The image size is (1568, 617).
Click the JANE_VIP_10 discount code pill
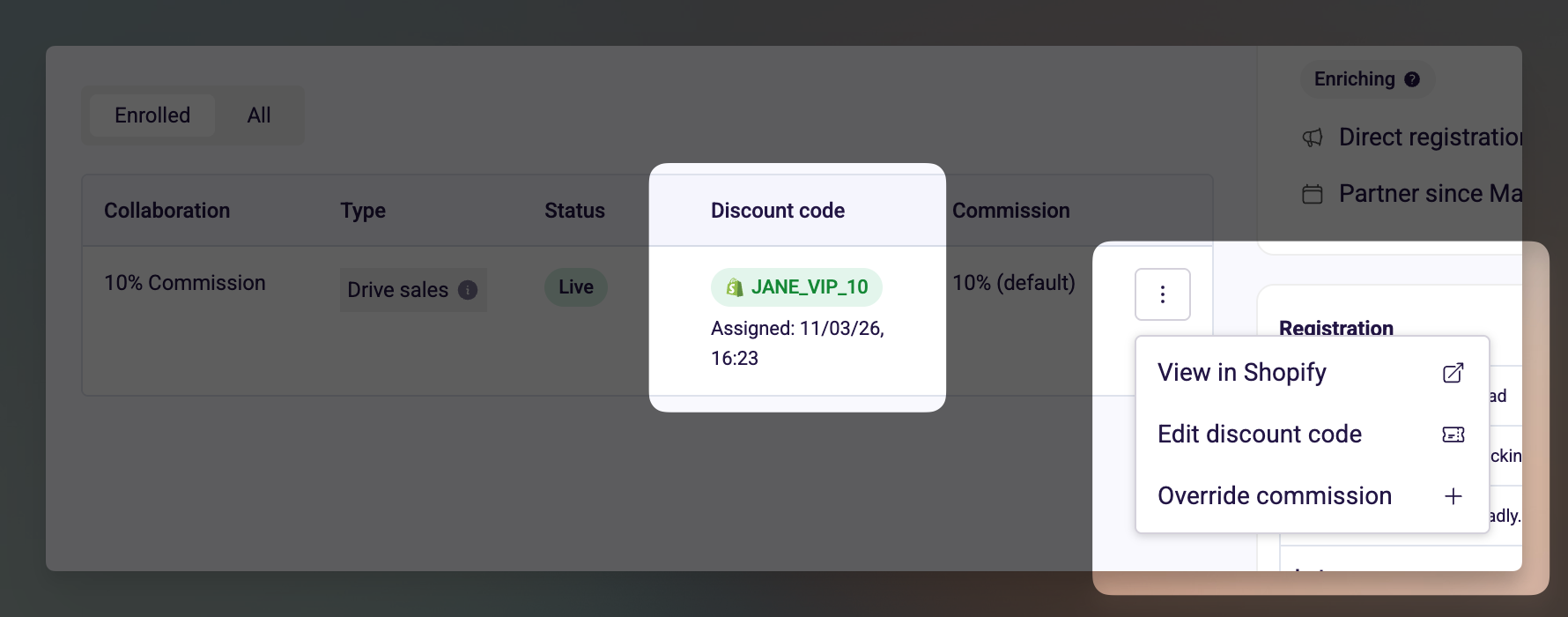pyautogui.click(x=796, y=286)
